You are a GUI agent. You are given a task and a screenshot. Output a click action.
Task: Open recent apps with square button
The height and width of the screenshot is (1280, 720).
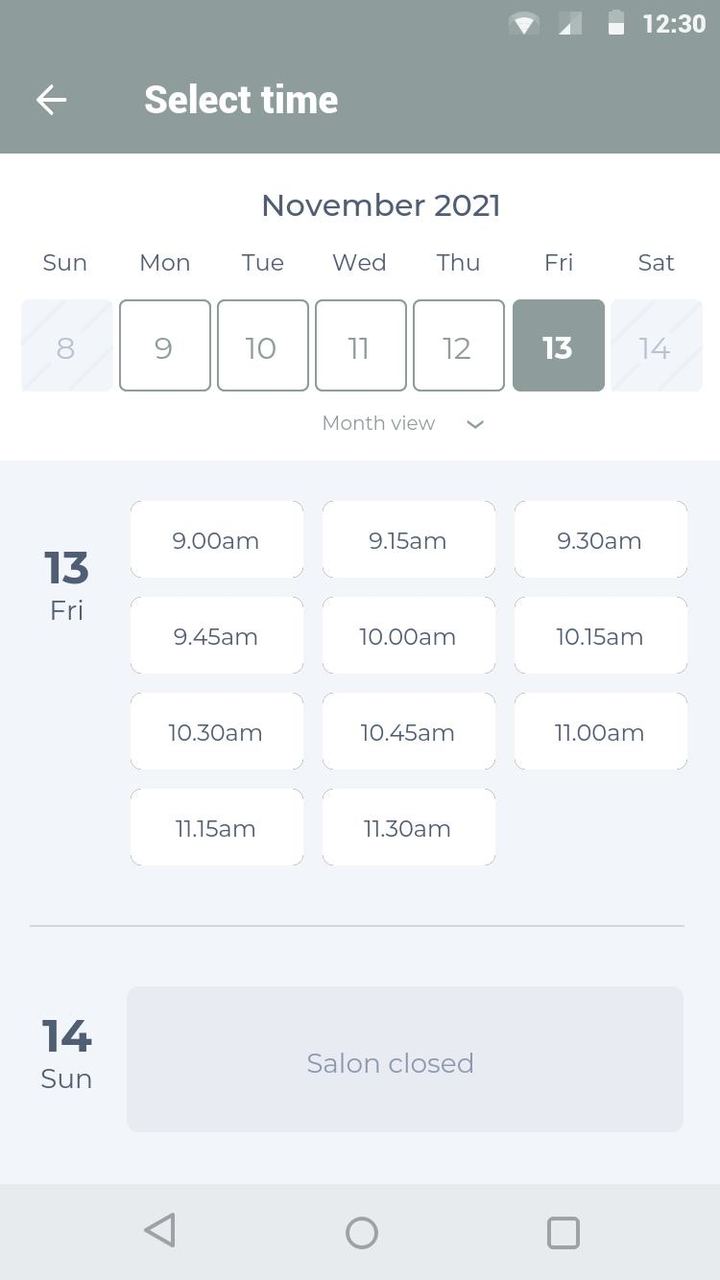(563, 1232)
